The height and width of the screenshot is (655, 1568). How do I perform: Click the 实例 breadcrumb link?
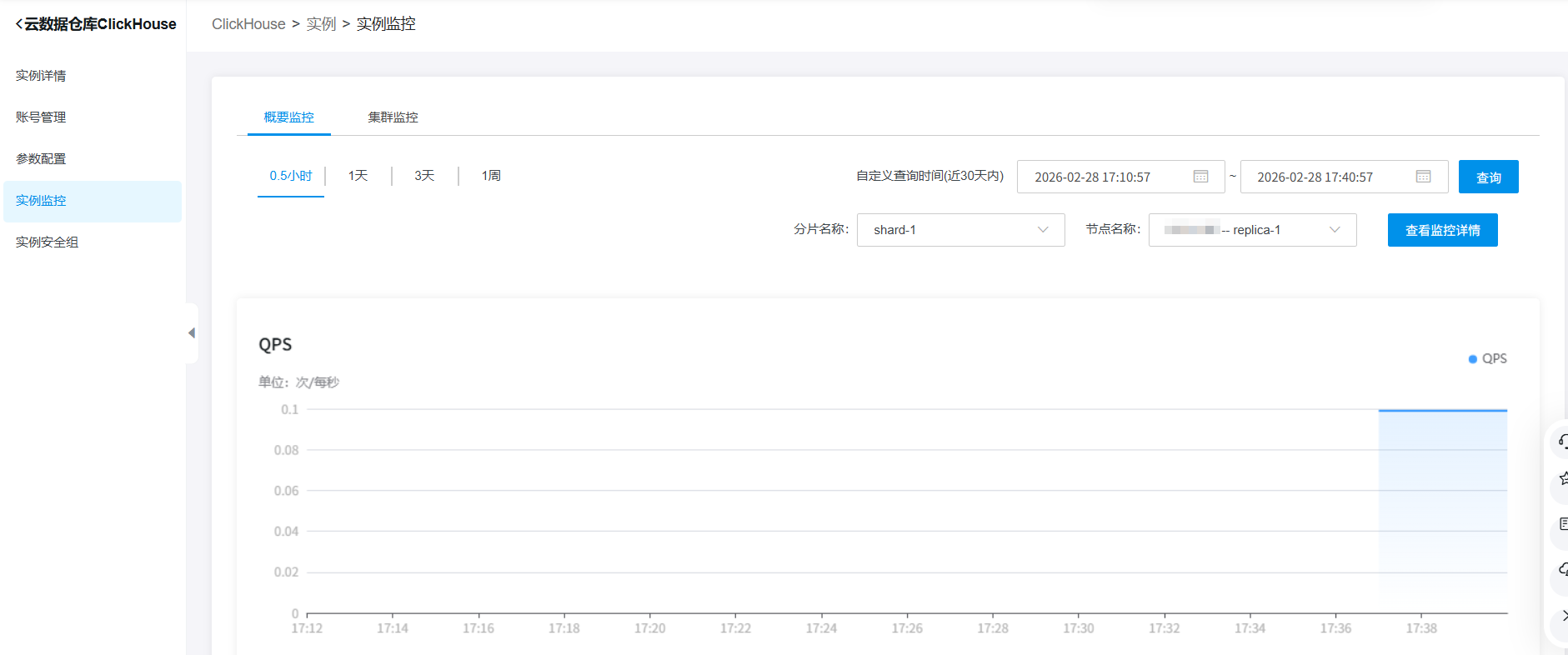coord(321,24)
